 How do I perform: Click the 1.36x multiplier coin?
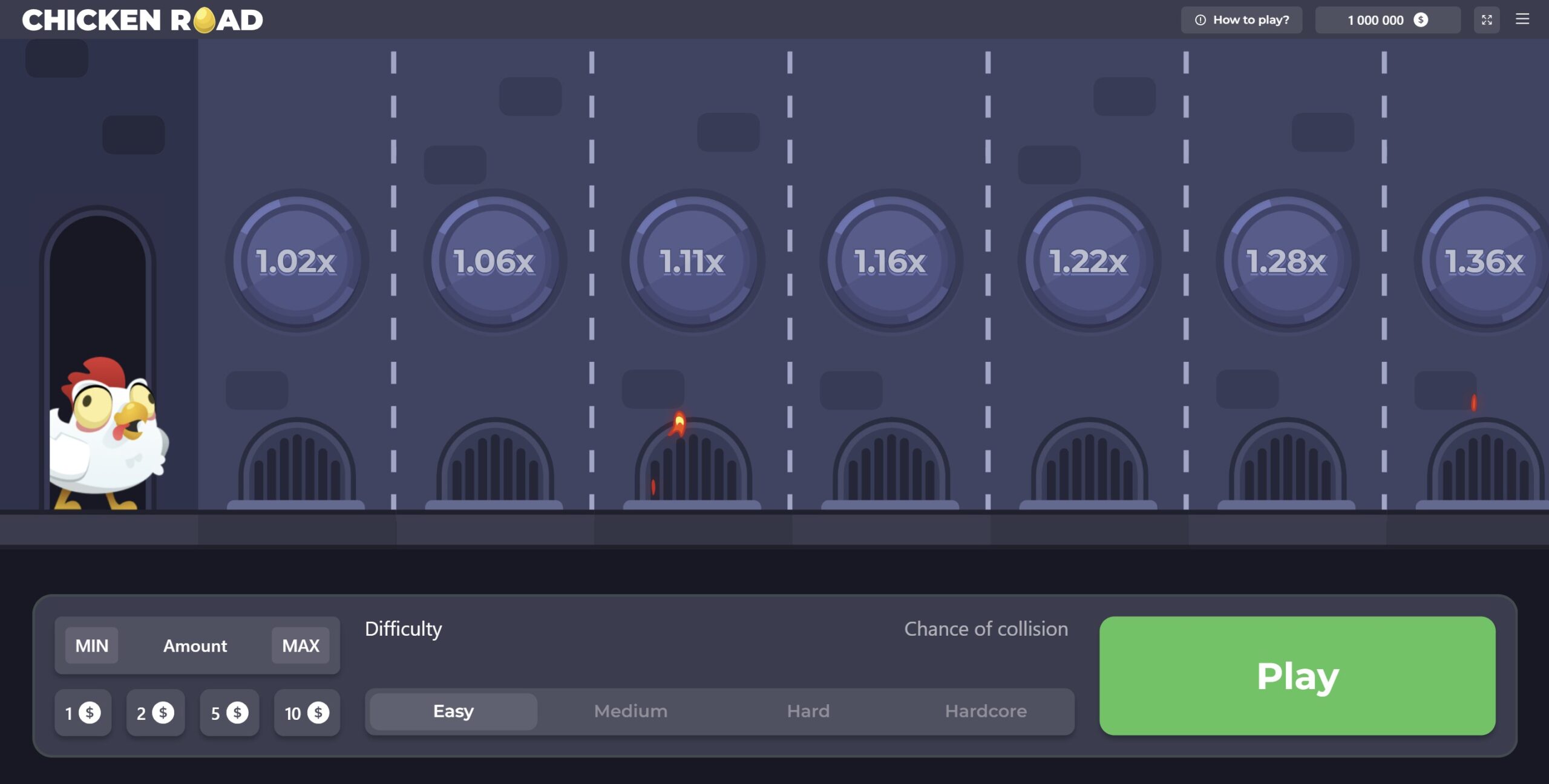(x=1484, y=261)
